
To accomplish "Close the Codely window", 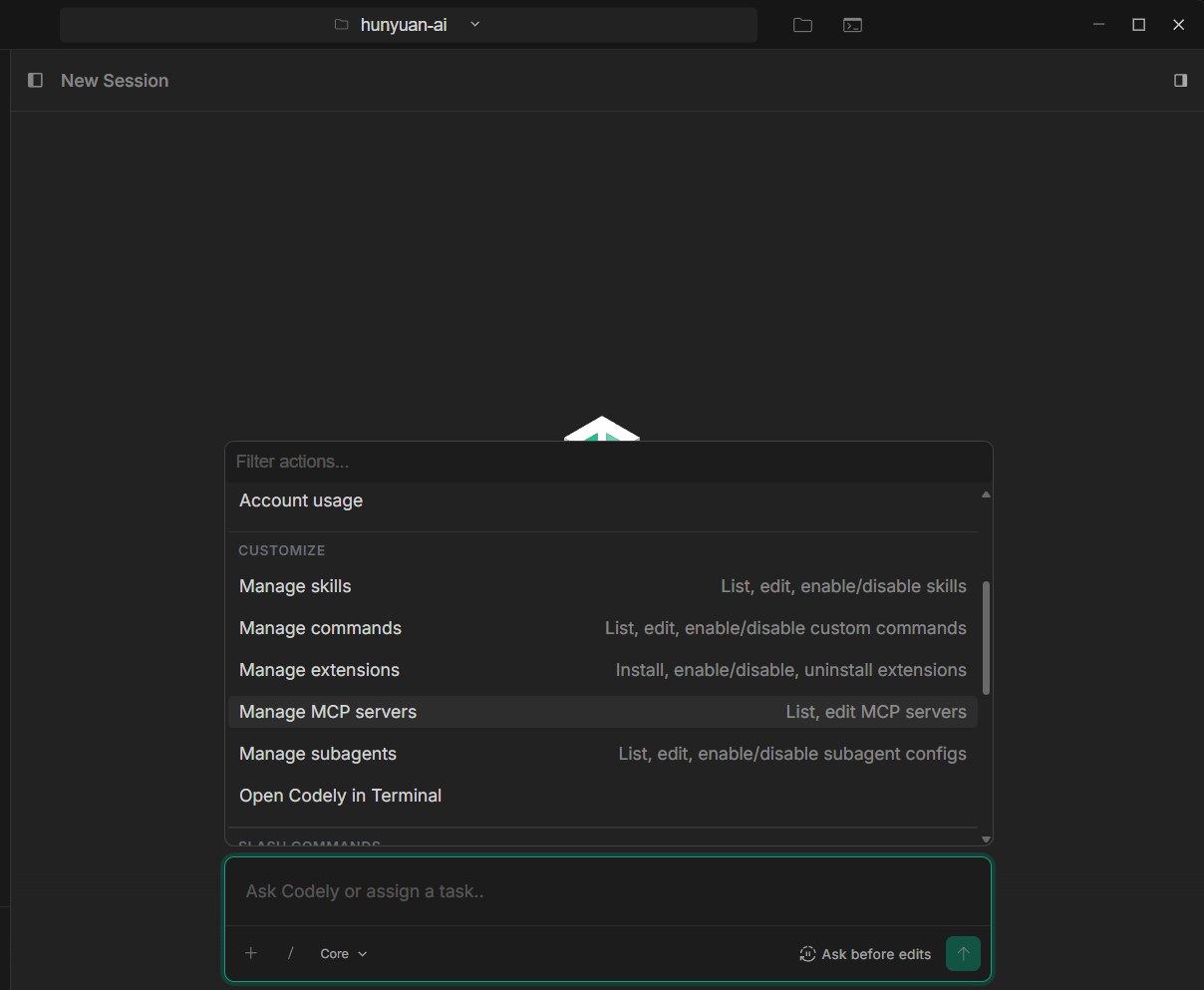I will coord(1179,25).
